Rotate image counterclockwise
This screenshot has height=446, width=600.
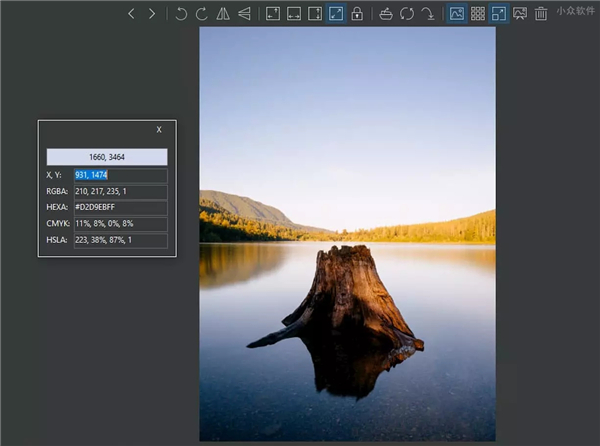coord(181,14)
